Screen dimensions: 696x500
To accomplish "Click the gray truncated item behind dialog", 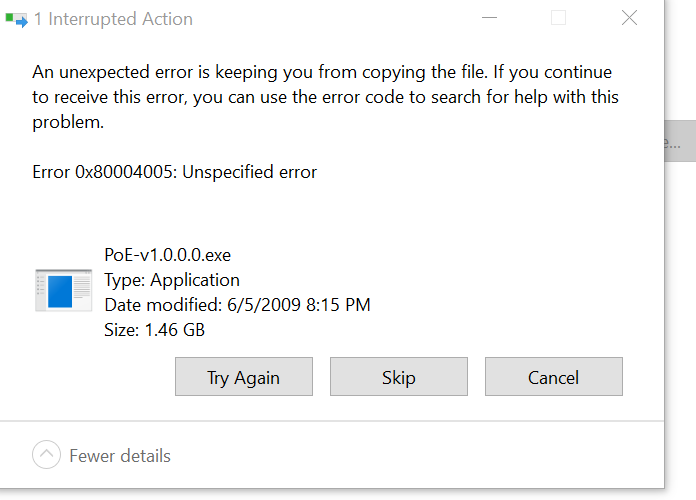I will click(x=680, y=141).
